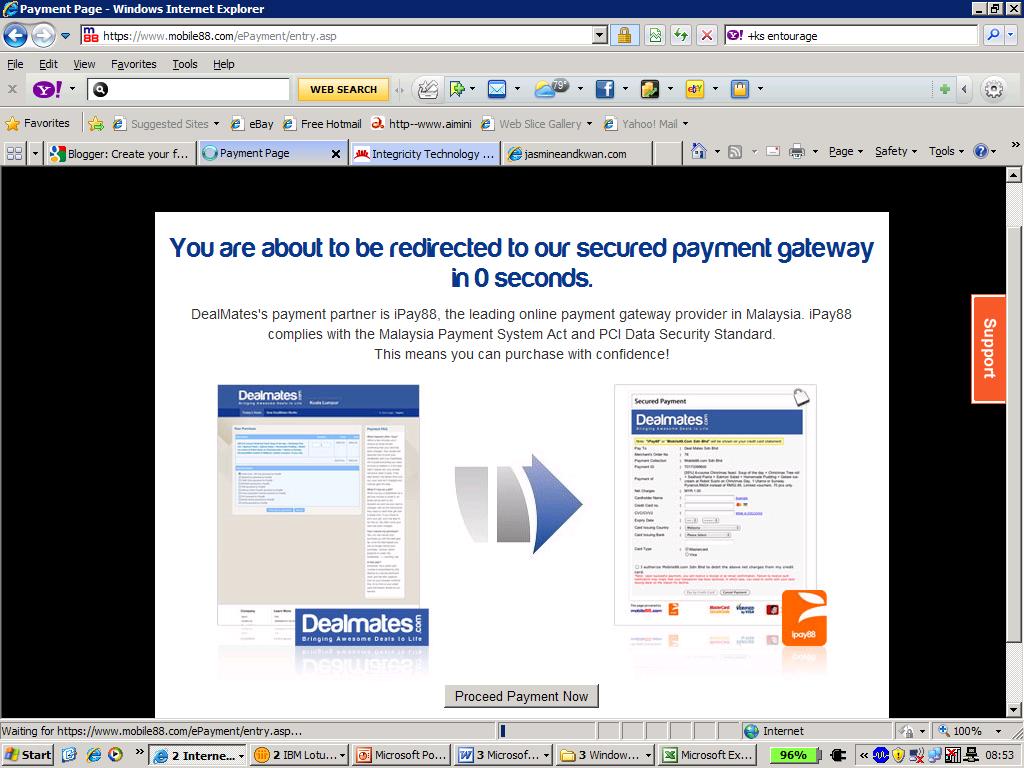Viewport: 1024px width, 768px height.
Task: Click the zoom level 100% control
Action: [970, 731]
